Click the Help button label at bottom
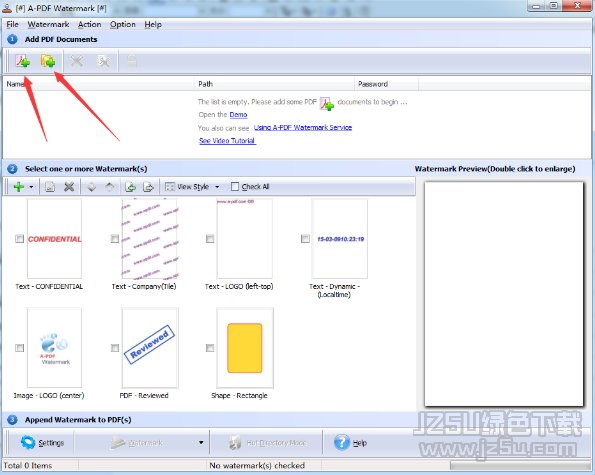The height and width of the screenshot is (475, 595). [x=360, y=443]
